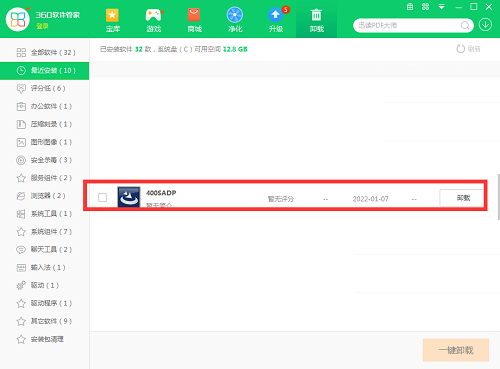Open the 升级 upgrade arrow icon
500x369 pixels.
coord(276,15)
